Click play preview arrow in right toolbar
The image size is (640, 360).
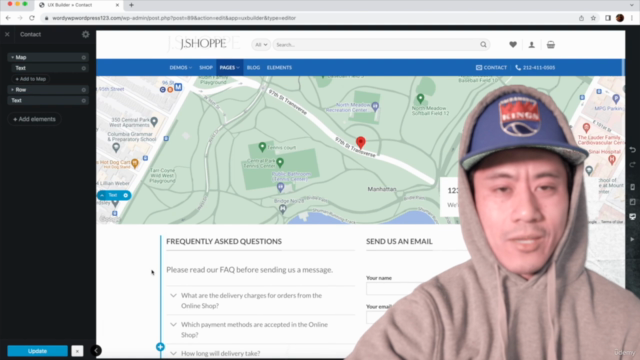[x=633, y=239]
